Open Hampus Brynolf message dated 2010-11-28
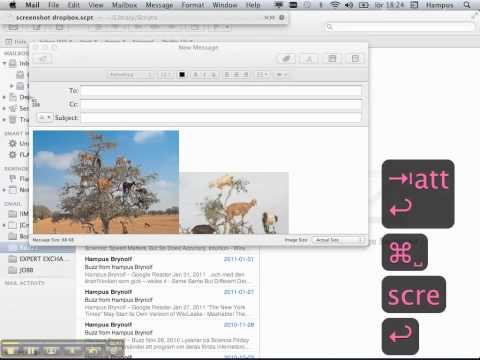The image size is (480, 360). (169, 335)
